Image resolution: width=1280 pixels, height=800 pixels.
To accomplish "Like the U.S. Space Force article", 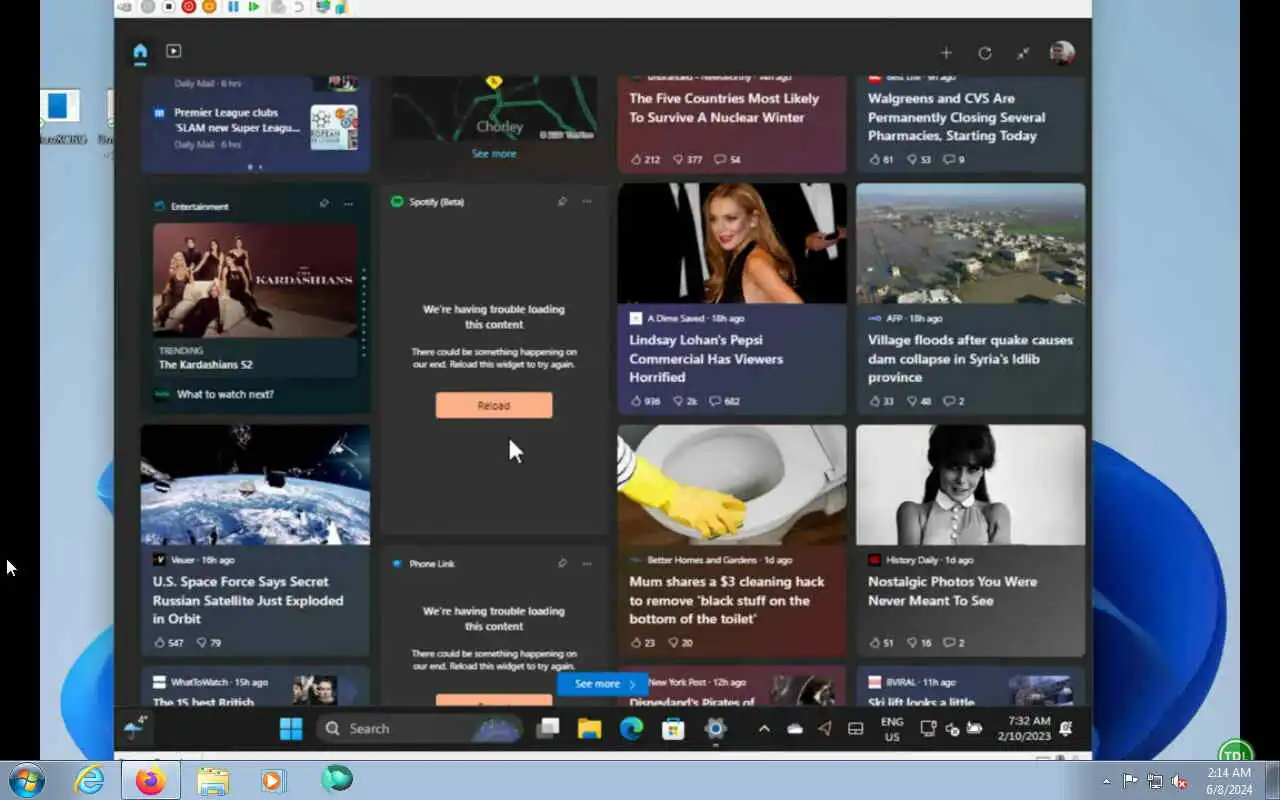I will click(168, 643).
